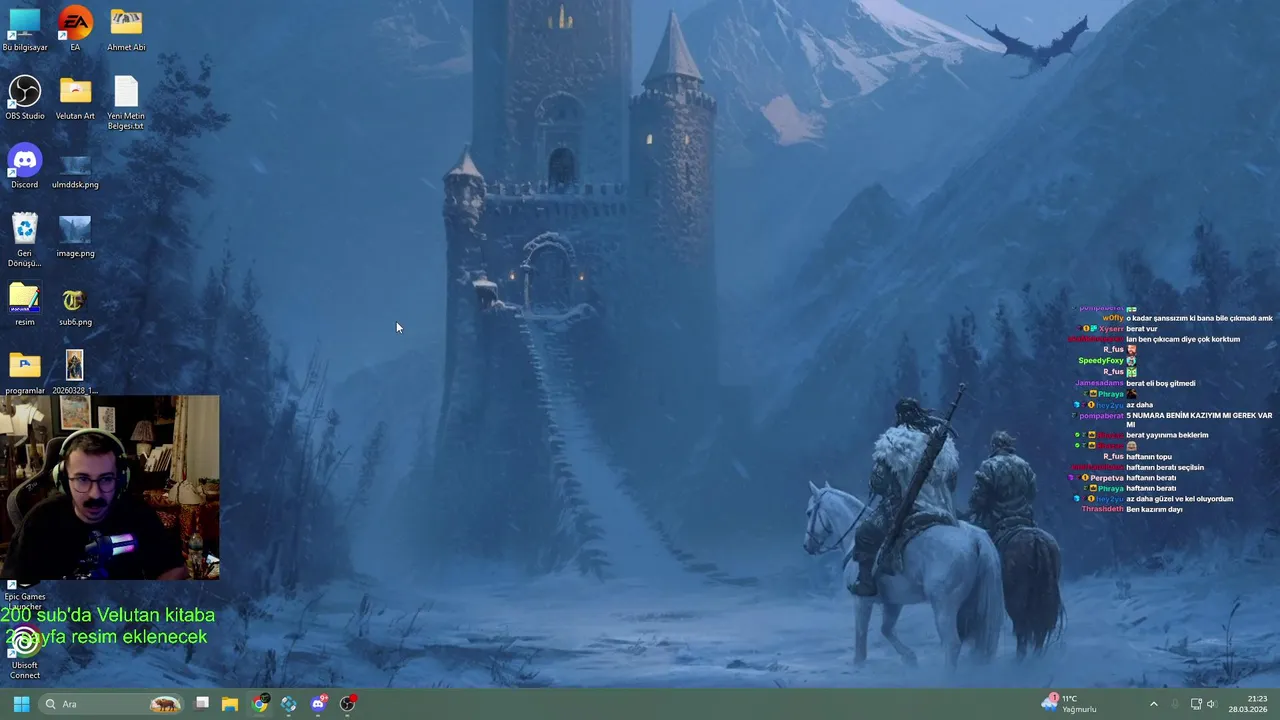Click chat message 'berat yayınıma beklerim'
The height and width of the screenshot is (720, 1280).
click(1167, 436)
